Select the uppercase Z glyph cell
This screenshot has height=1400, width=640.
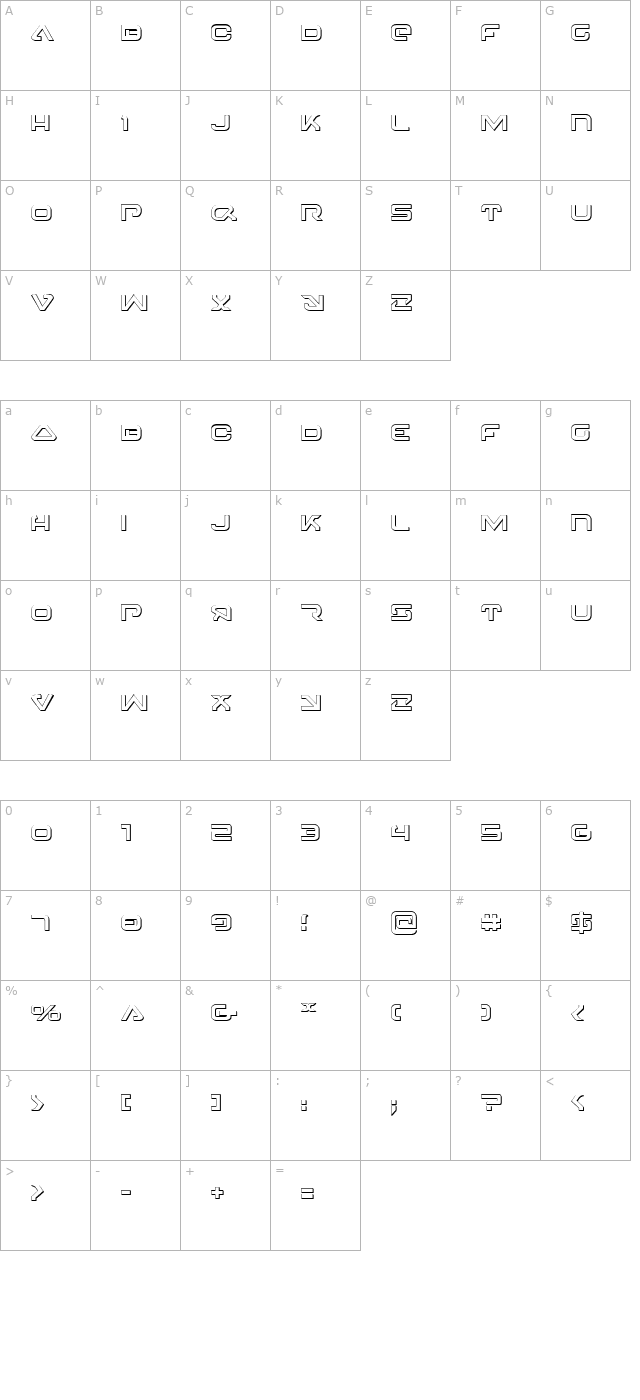[405, 315]
